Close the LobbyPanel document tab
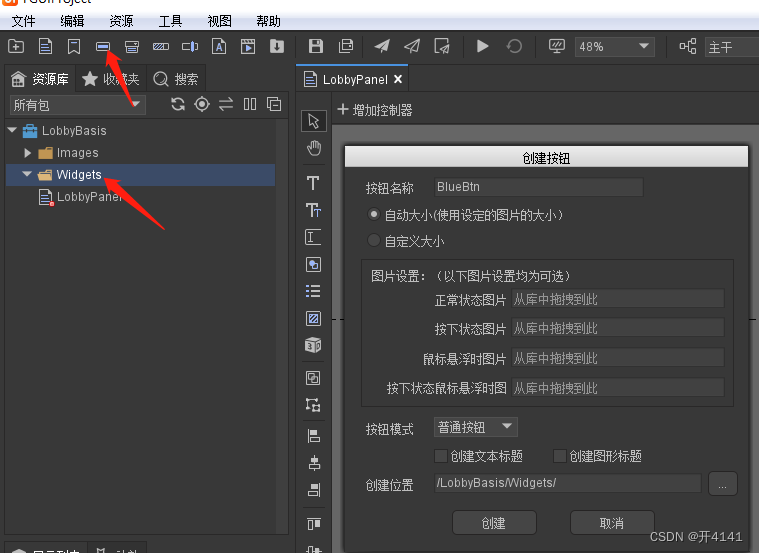This screenshot has height=553, width=759. (398, 79)
